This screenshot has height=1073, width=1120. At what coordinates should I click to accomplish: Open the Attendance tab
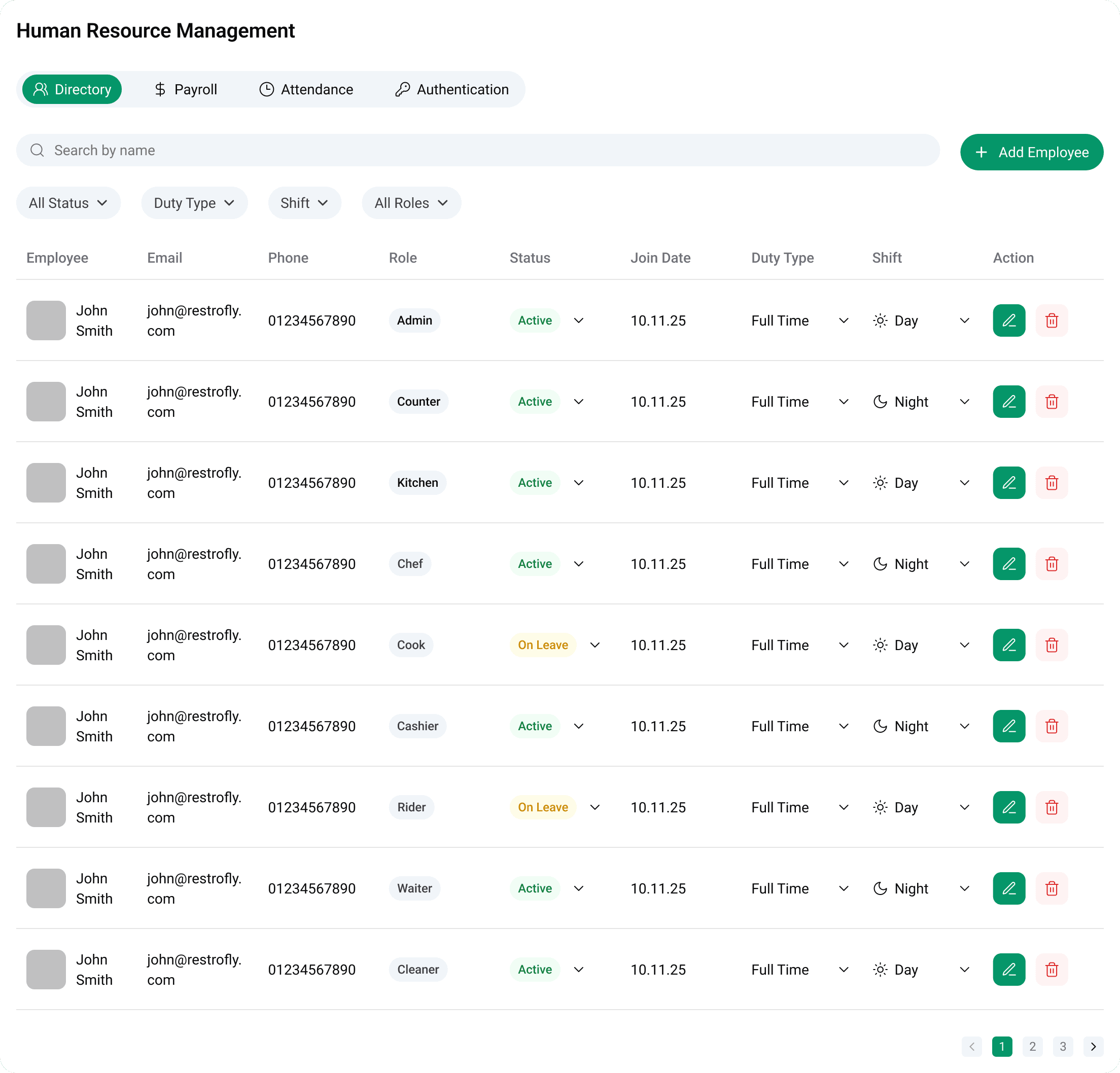click(x=306, y=90)
